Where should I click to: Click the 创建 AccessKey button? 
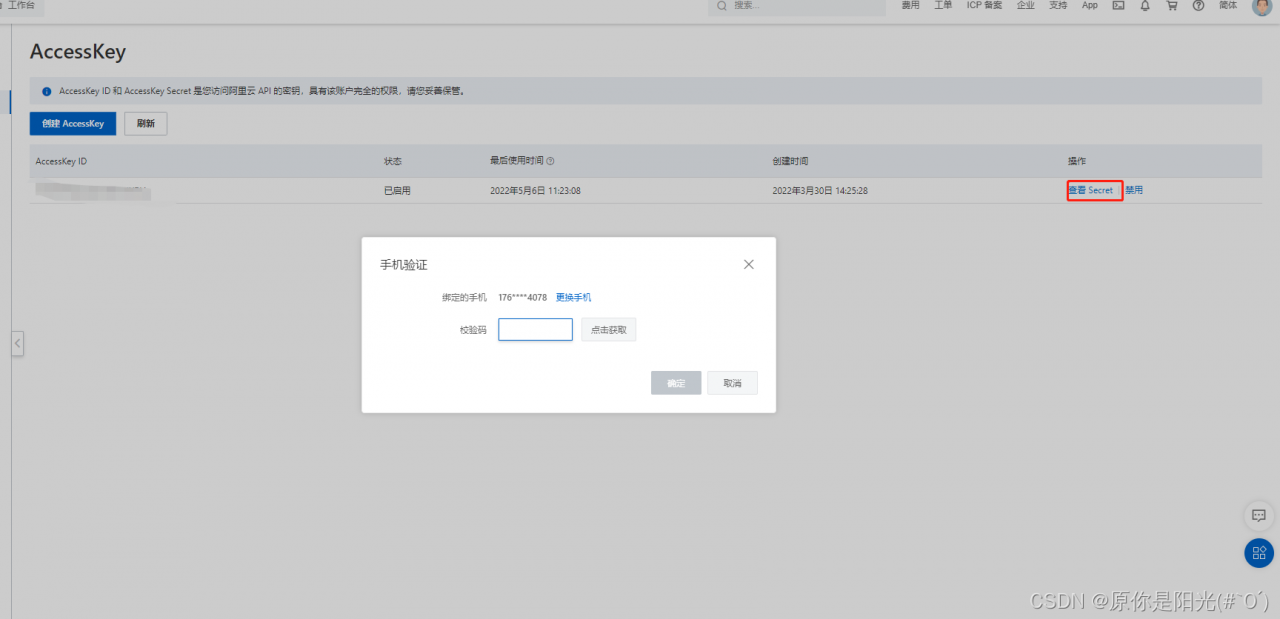[72, 123]
